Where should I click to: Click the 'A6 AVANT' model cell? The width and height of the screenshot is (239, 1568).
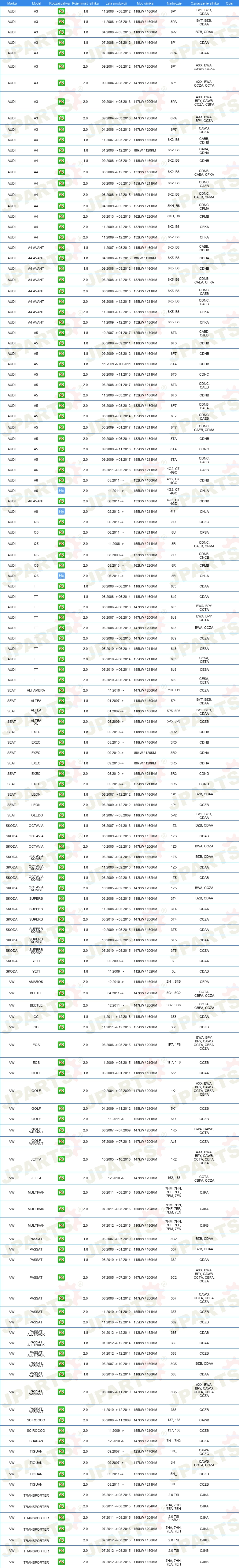pyautogui.click(x=36, y=501)
